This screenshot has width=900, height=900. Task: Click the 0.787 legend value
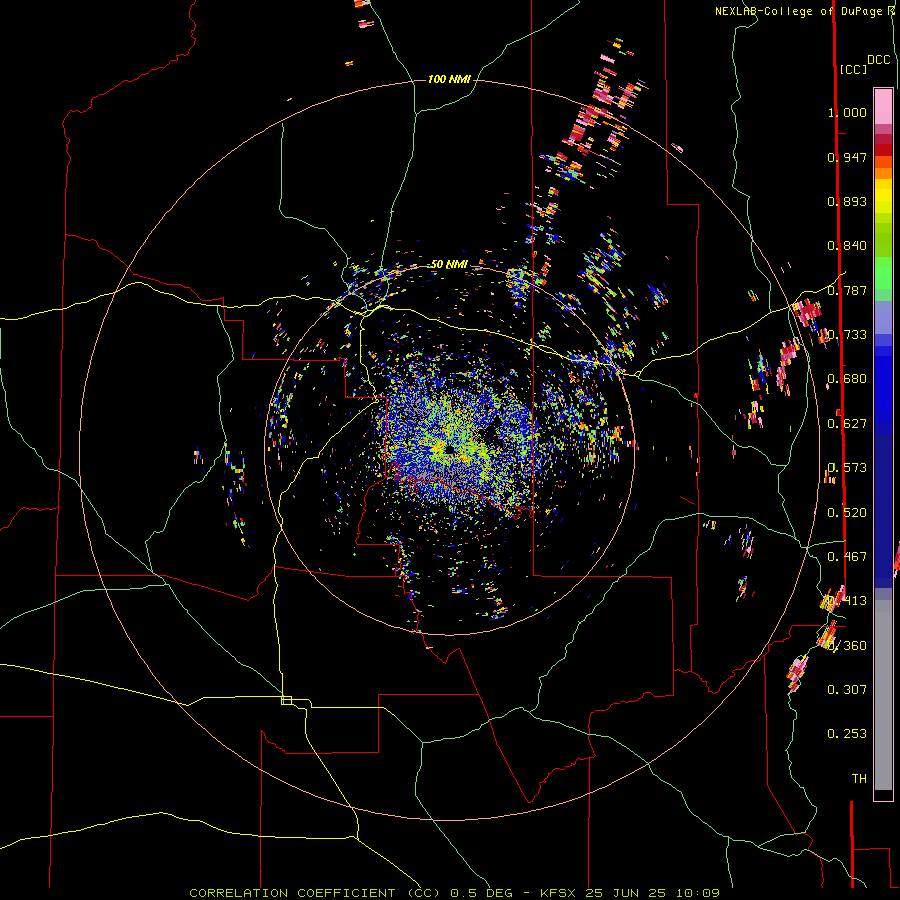coord(847,290)
